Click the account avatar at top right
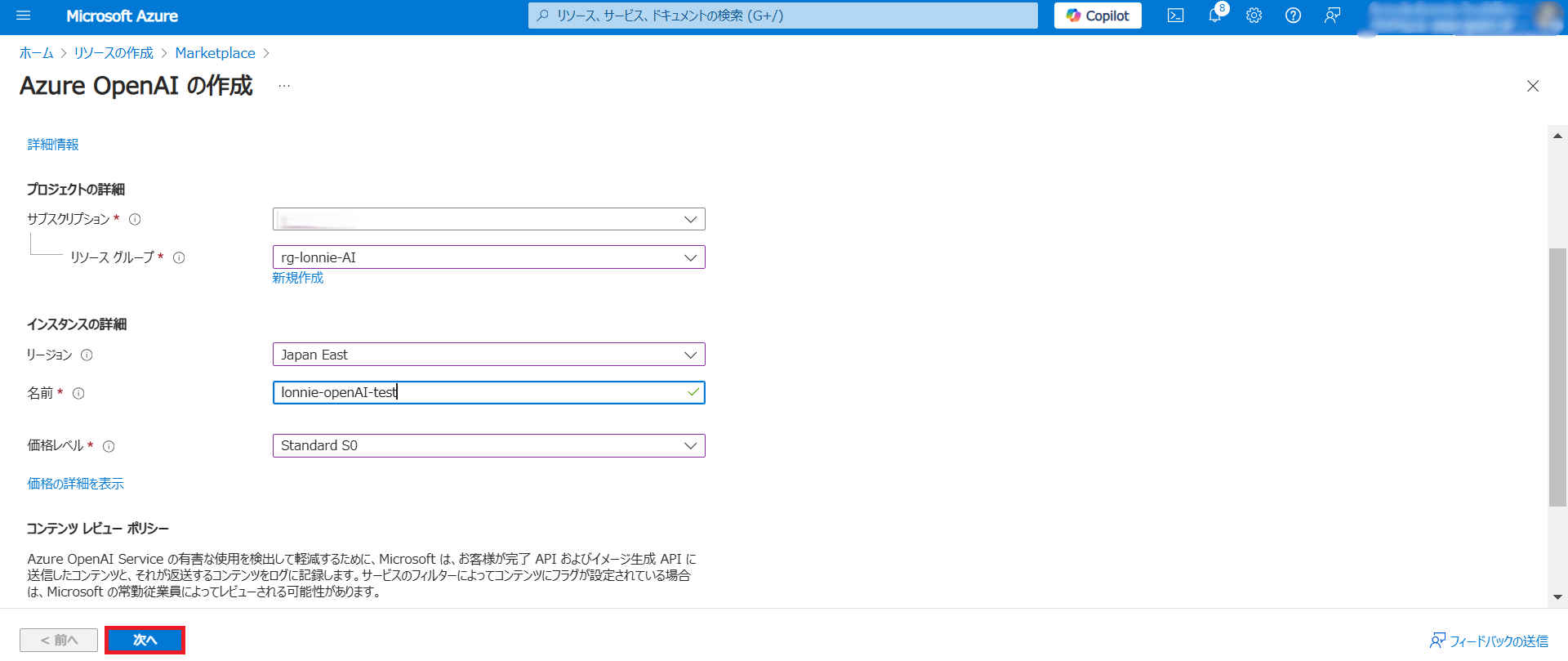The image size is (1568, 661). point(1547,16)
